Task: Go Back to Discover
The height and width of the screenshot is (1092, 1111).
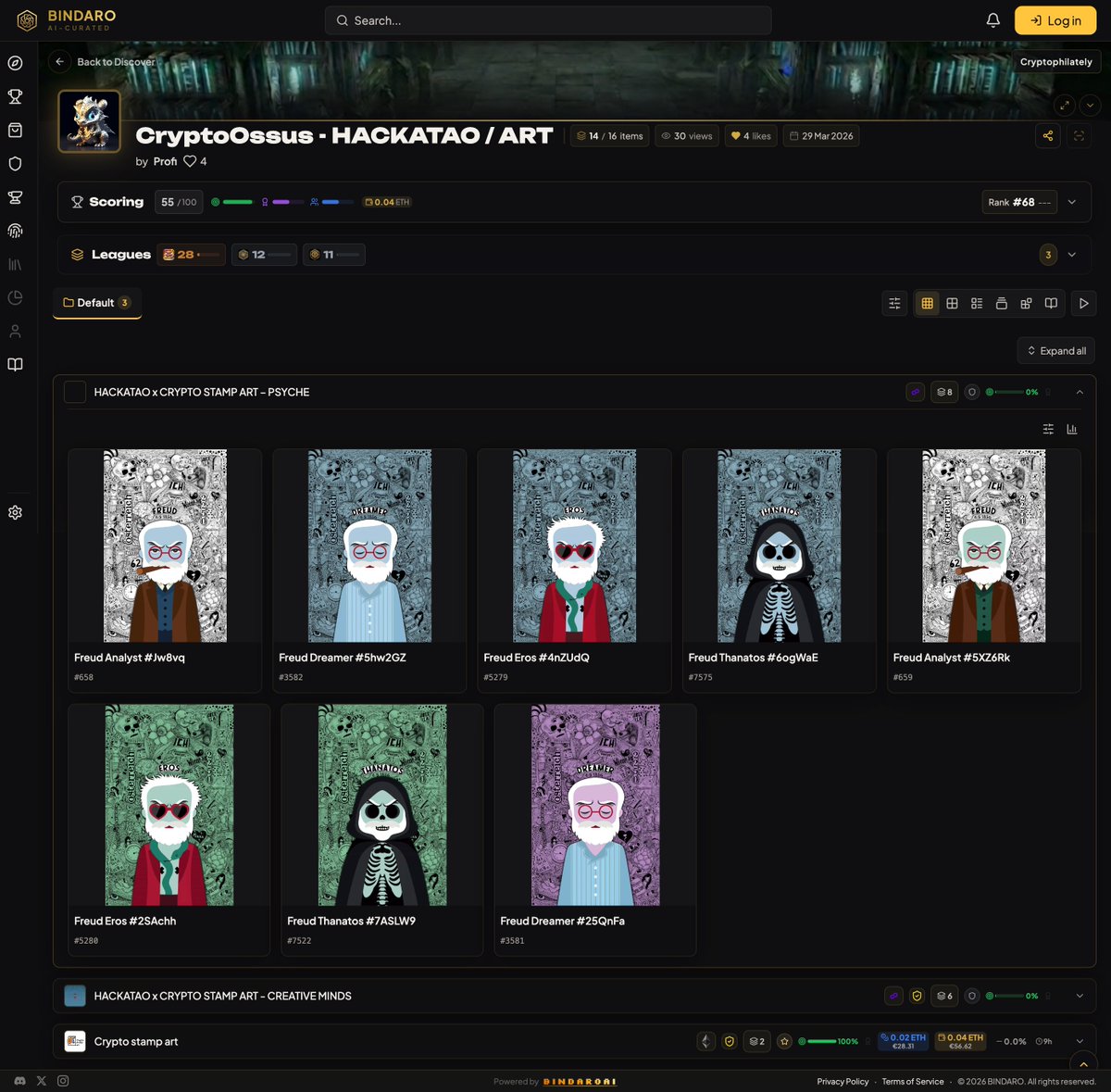Action: tap(102, 62)
